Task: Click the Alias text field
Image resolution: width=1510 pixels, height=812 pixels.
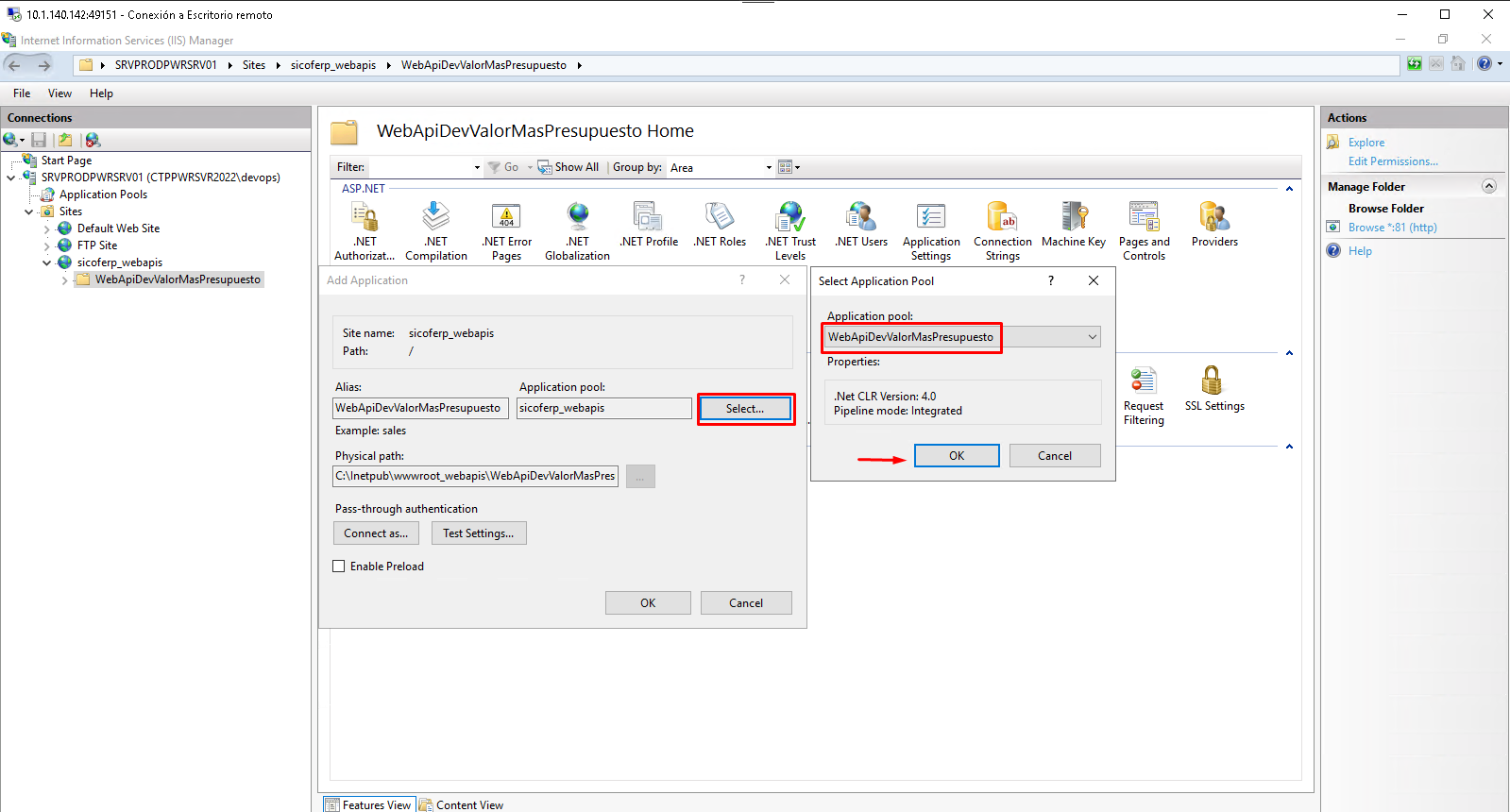Action: click(420, 408)
